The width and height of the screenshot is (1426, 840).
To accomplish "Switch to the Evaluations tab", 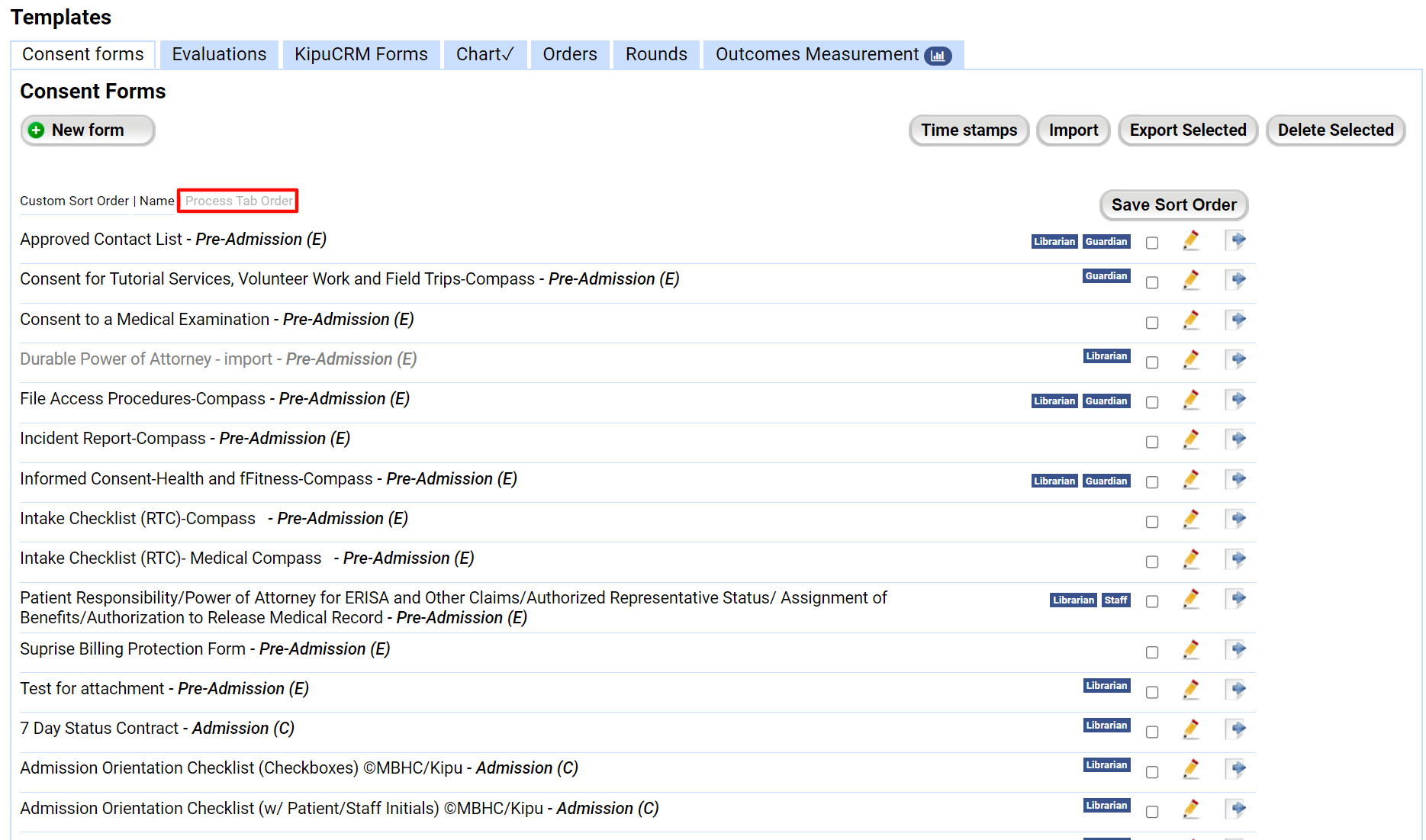I will tap(219, 53).
